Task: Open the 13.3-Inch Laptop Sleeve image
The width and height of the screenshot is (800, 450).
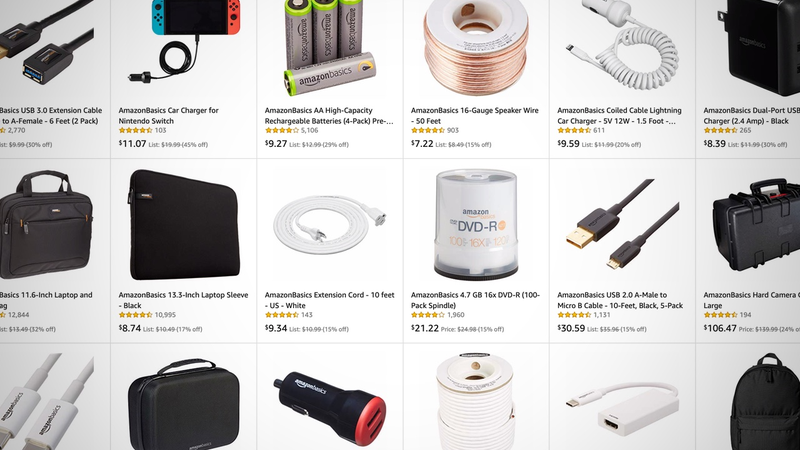Action: 184,225
